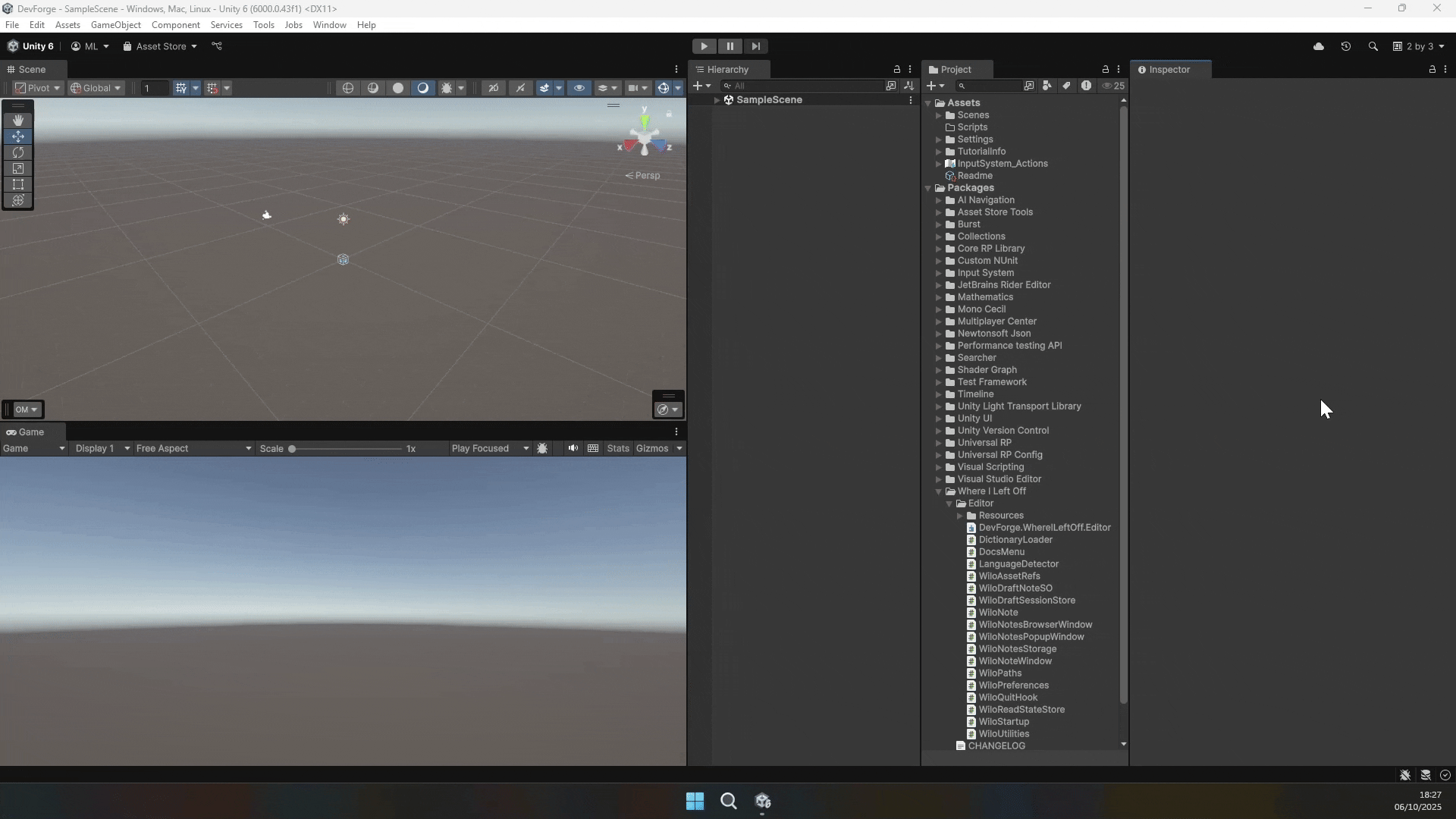This screenshot has width=1456, height=819.
Task: Expand the Scenes folder in Assets
Action: tap(939, 115)
